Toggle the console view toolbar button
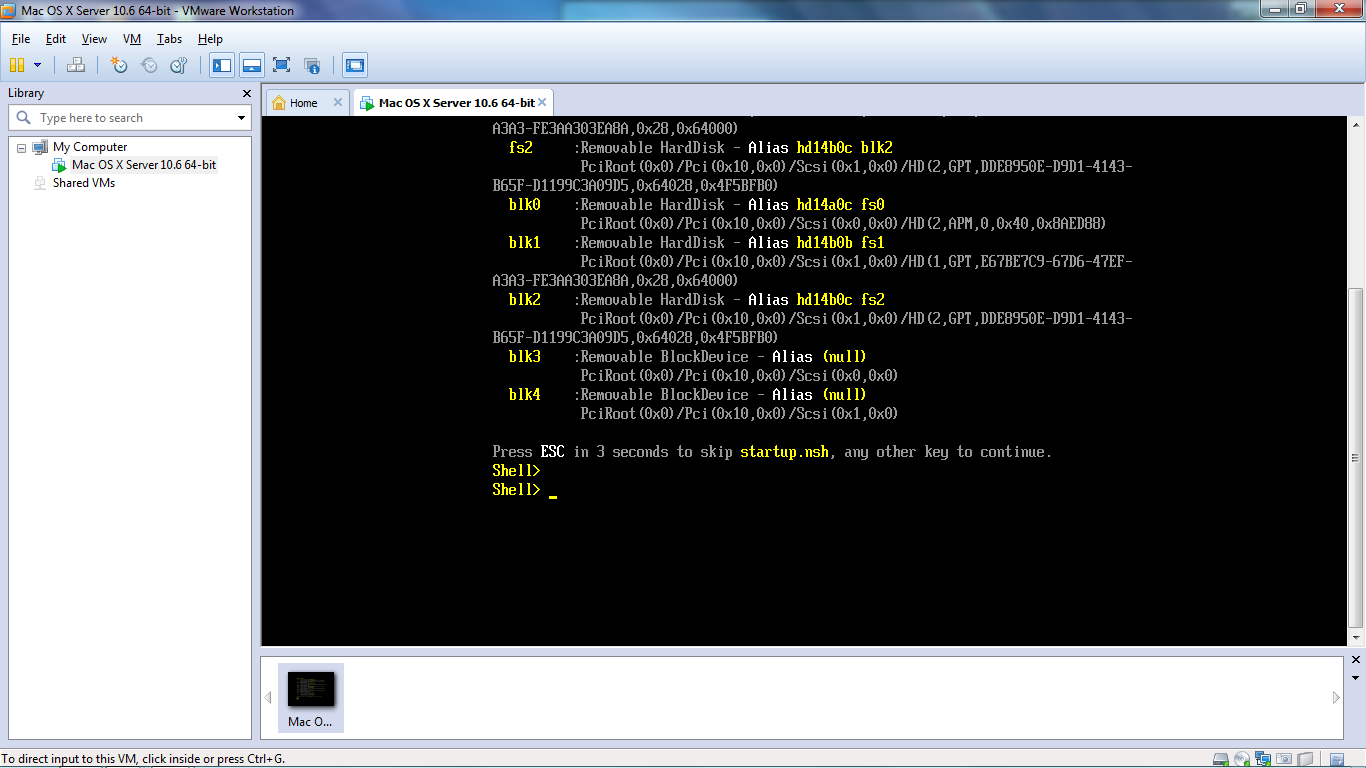The image size is (1366, 768). [355, 66]
